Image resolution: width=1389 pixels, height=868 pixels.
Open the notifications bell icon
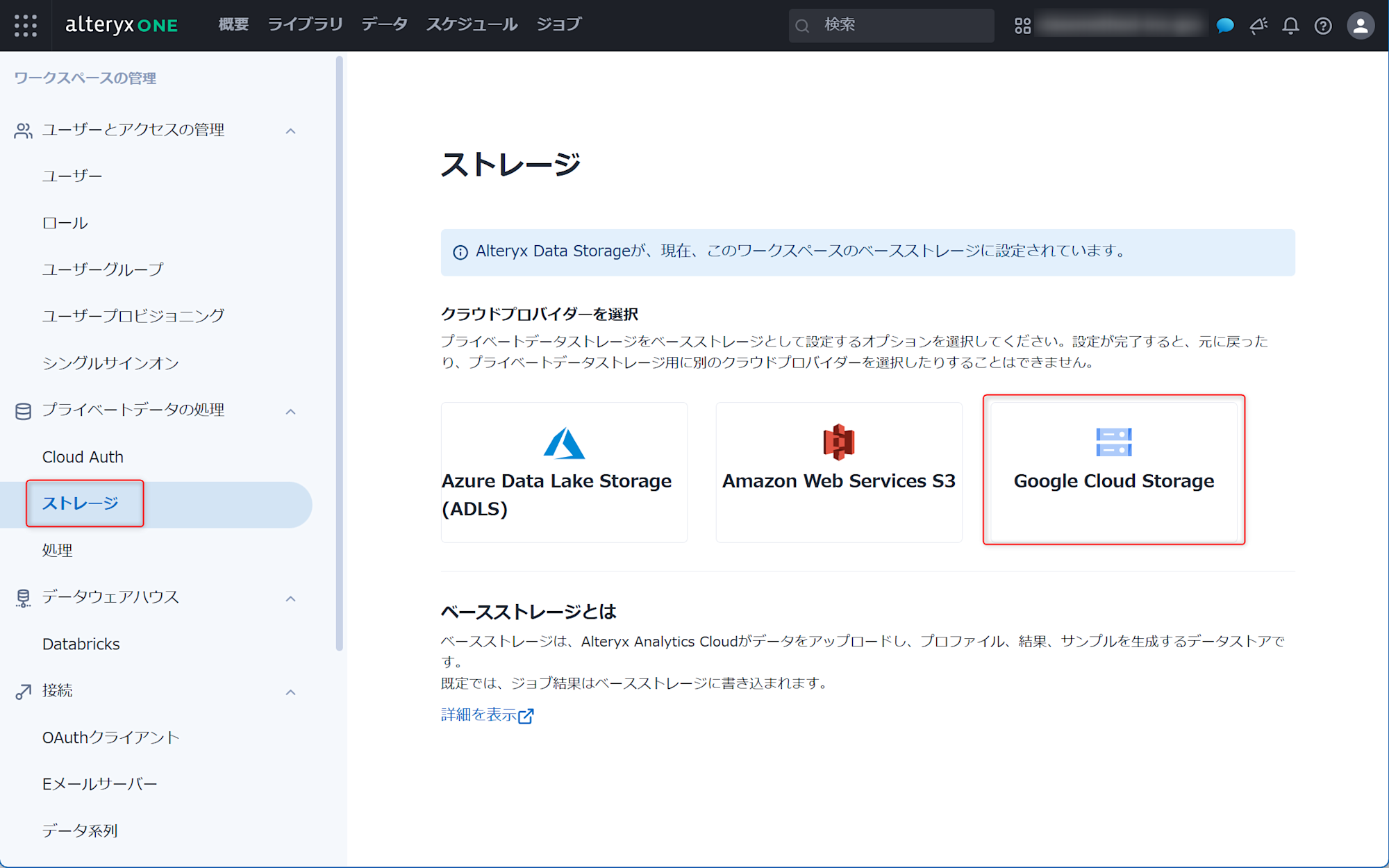[x=1290, y=25]
